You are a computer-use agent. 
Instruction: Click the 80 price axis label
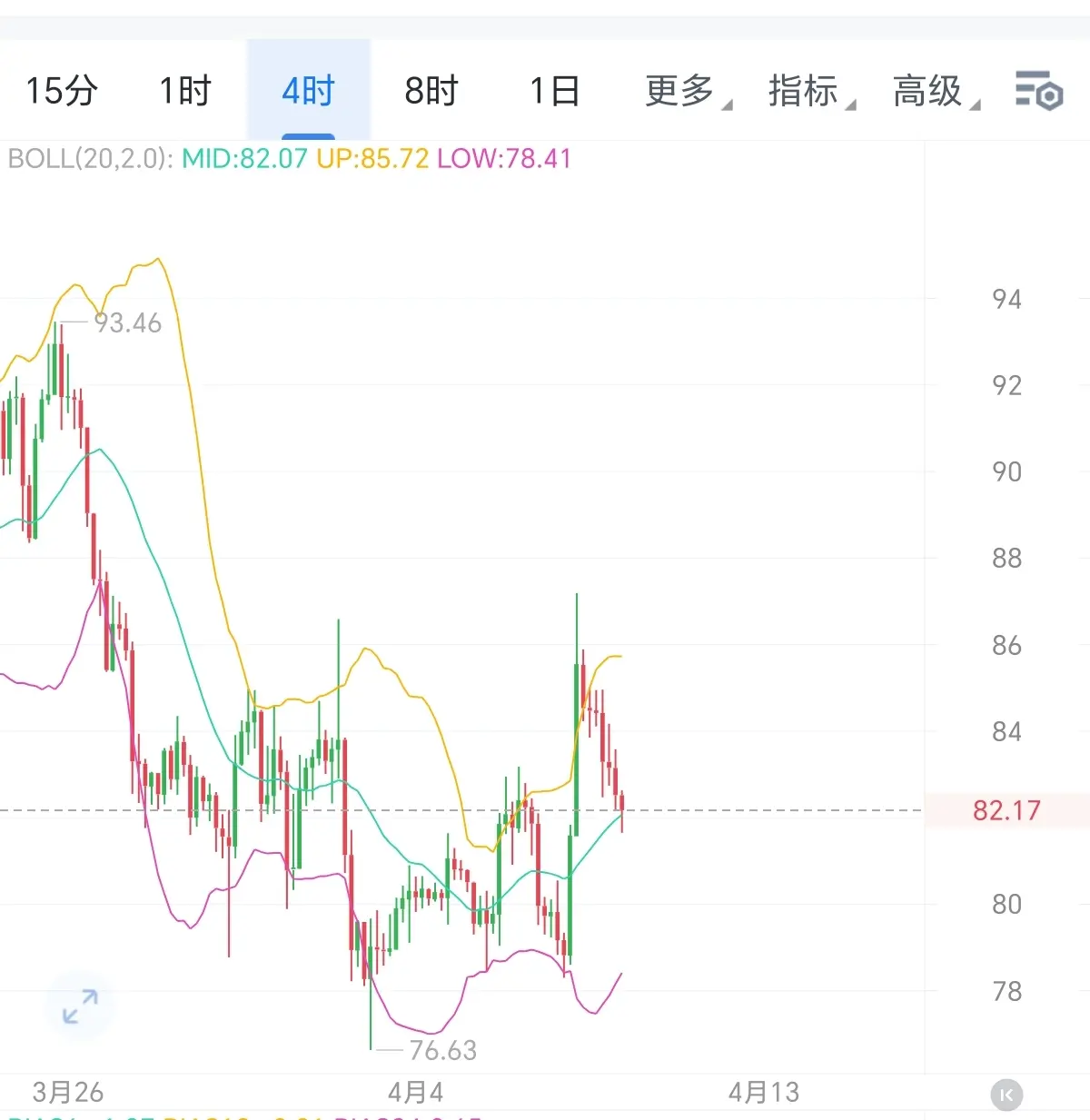[x=1006, y=904]
